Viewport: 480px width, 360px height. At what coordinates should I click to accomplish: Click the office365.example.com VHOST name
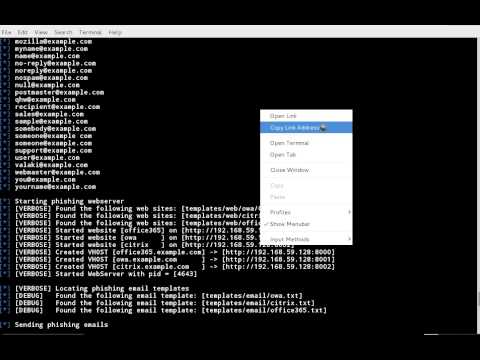pyautogui.click(x=159, y=252)
